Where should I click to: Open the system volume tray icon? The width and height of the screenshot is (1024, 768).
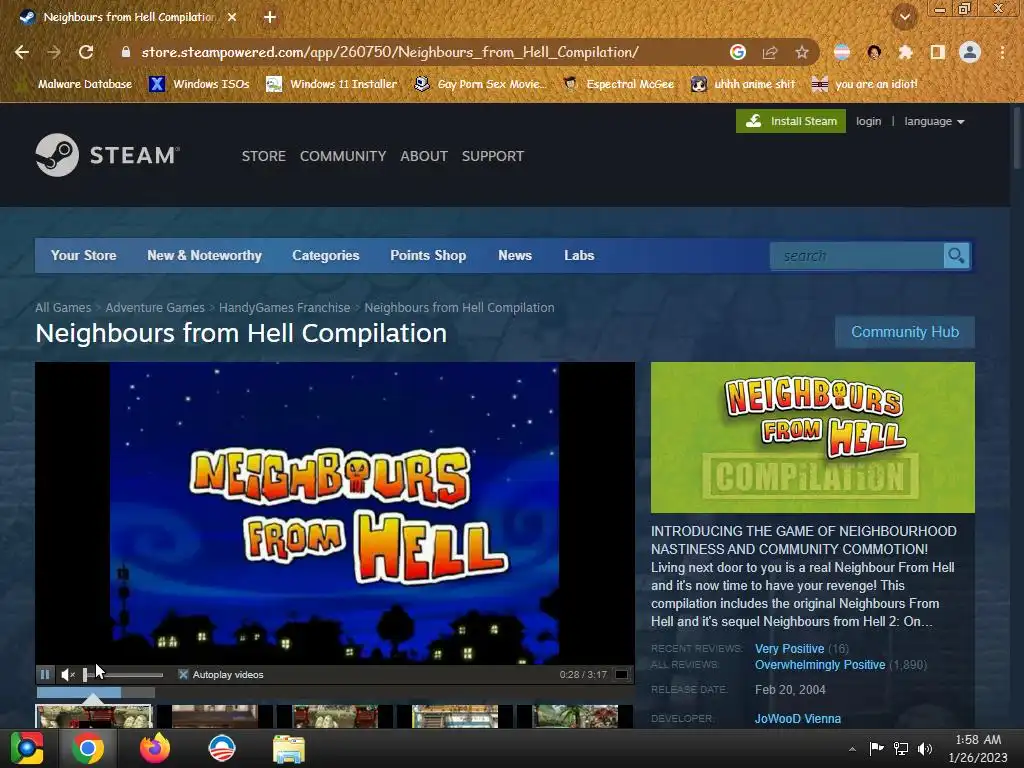point(925,749)
